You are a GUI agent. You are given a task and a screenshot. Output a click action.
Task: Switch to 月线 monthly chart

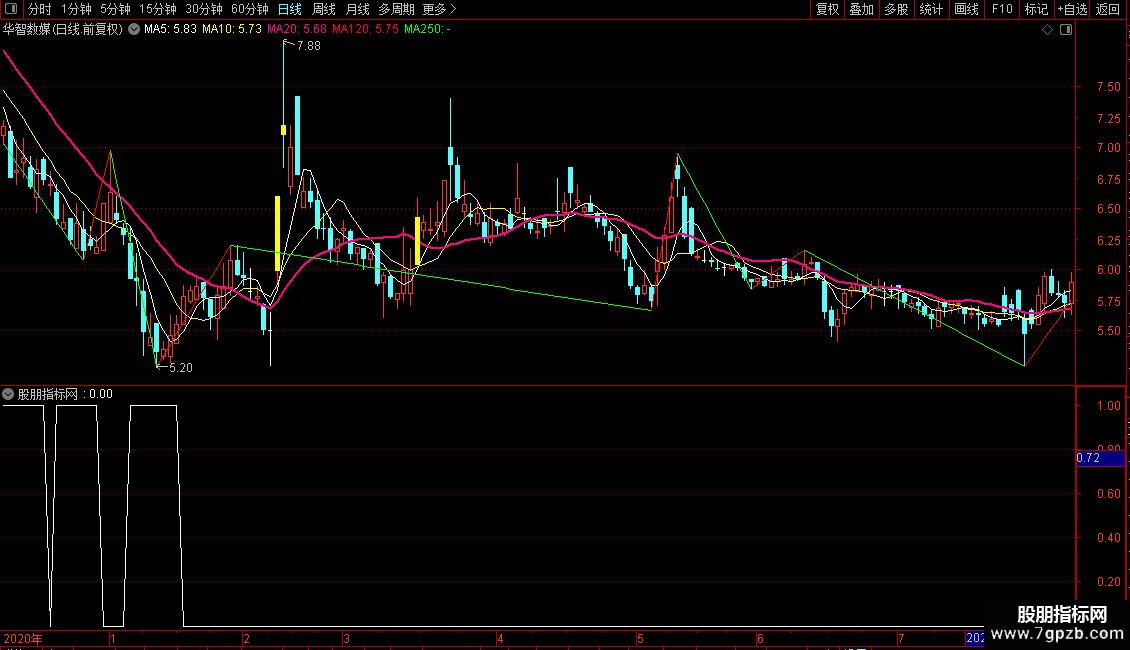pos(357,9)
